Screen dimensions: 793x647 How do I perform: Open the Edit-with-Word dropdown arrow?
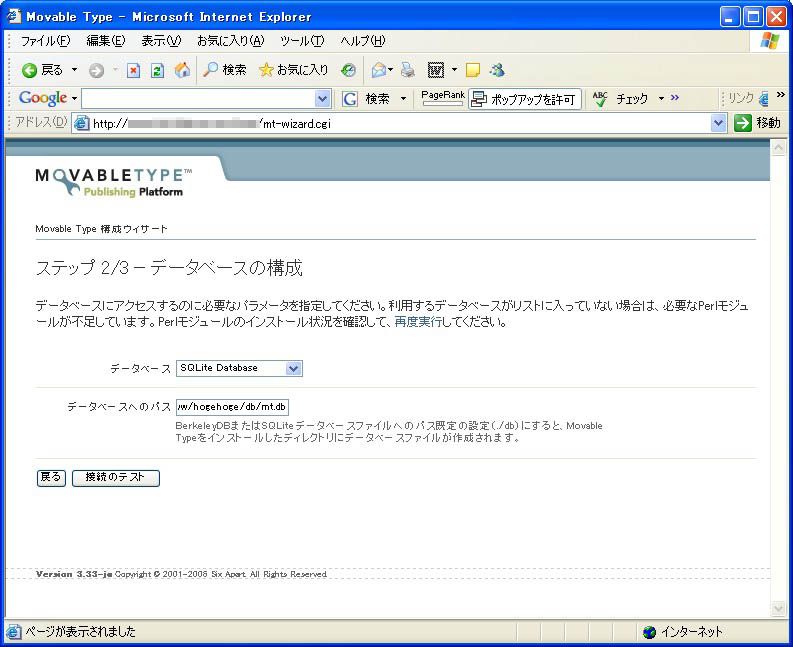tap(454, 70)
